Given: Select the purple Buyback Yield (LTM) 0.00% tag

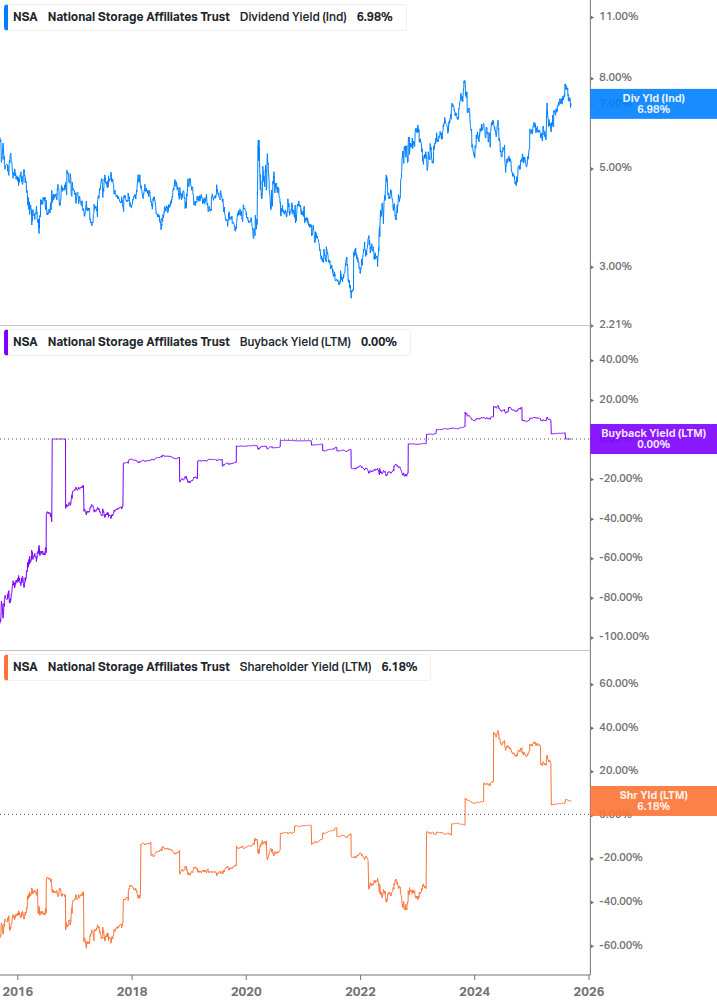Looking at the screenshot, I should [654, 439].
